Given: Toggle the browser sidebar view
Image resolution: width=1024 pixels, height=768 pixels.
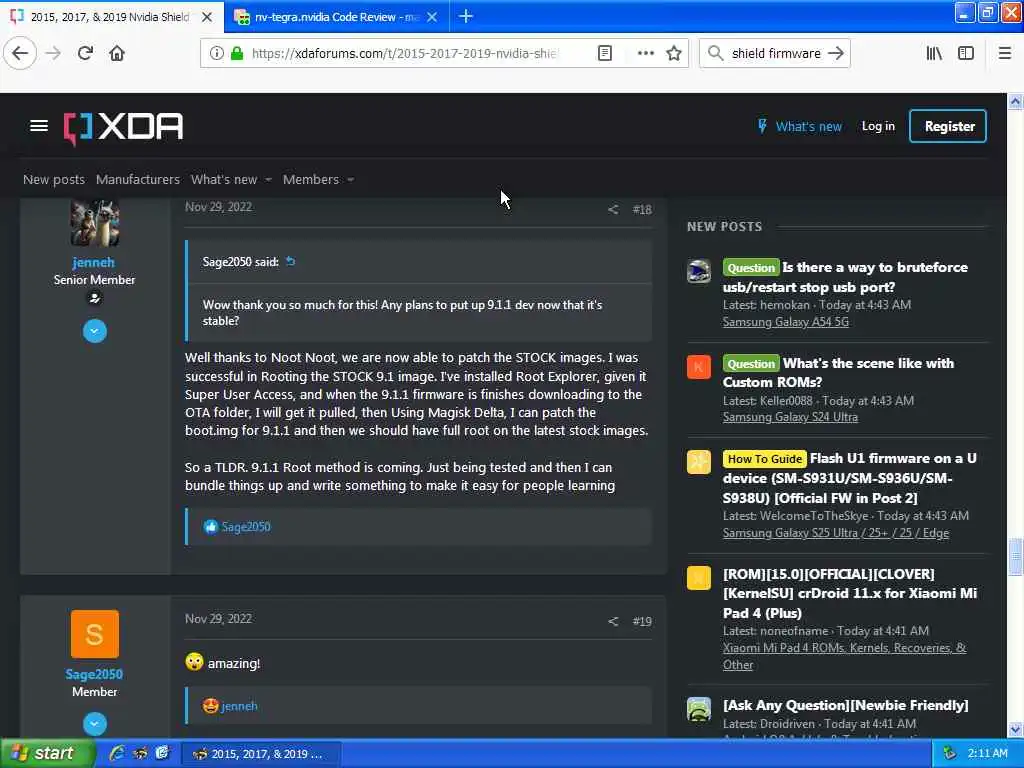Looking at the screenshot, I should tap(966, 54).
